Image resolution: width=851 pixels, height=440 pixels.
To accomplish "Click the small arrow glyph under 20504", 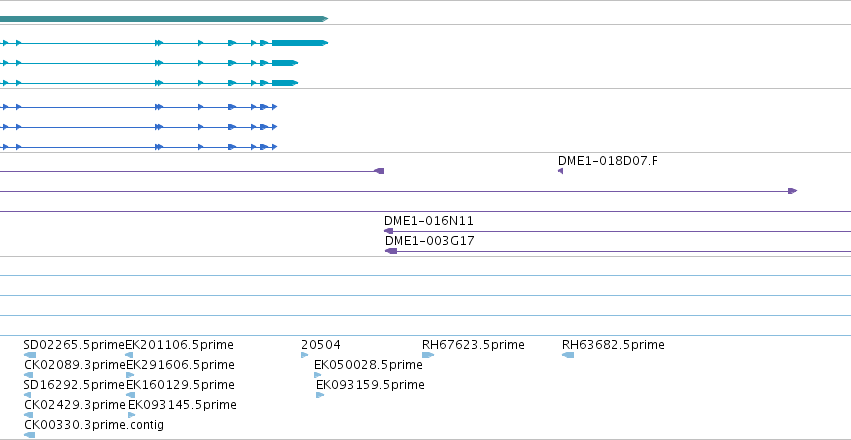I will (304, 355).
